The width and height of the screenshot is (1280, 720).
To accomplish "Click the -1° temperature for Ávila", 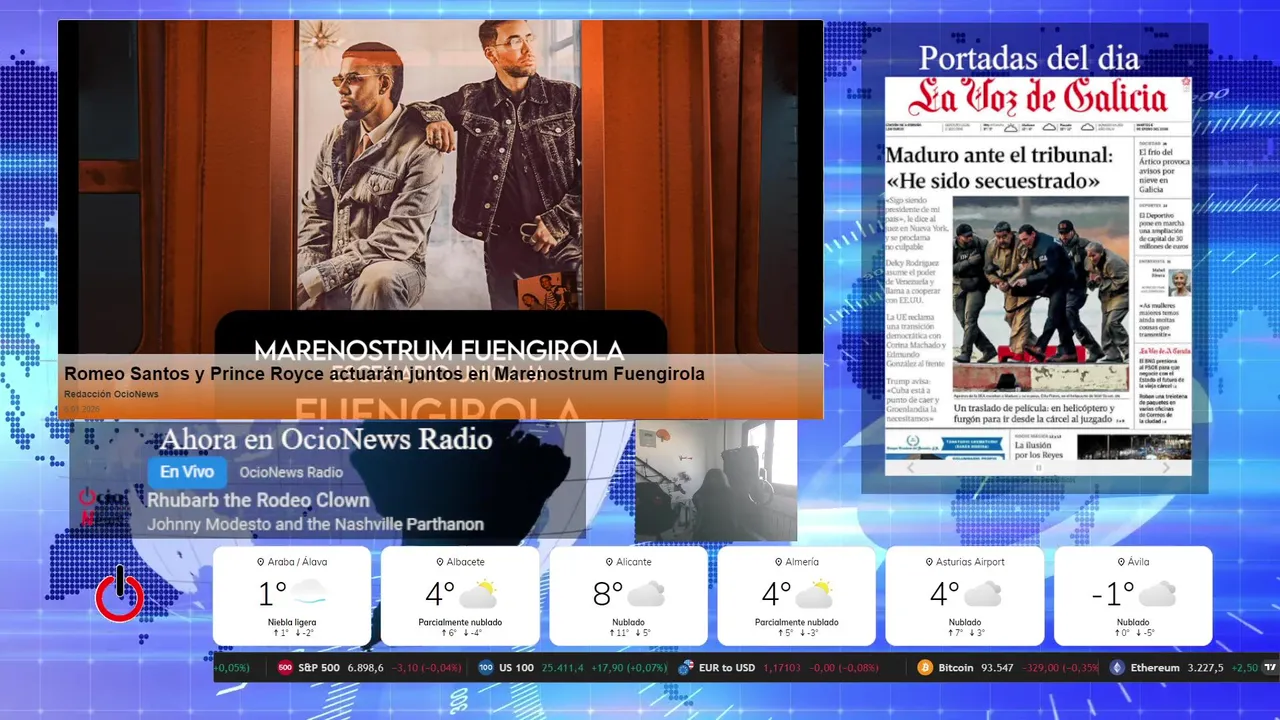I will point(1112,594).
